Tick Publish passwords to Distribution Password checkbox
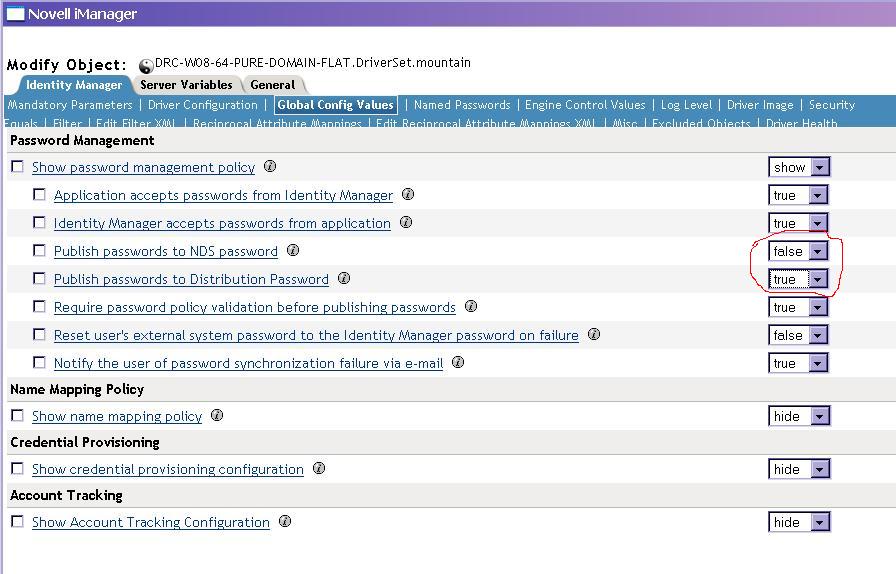 pyautogui.click(x=39, y=278)
